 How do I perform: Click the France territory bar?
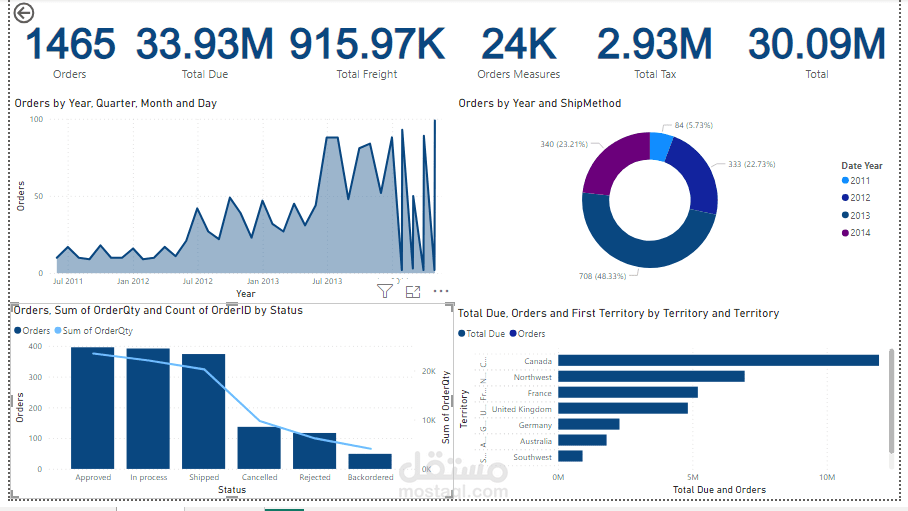(628, 393)
